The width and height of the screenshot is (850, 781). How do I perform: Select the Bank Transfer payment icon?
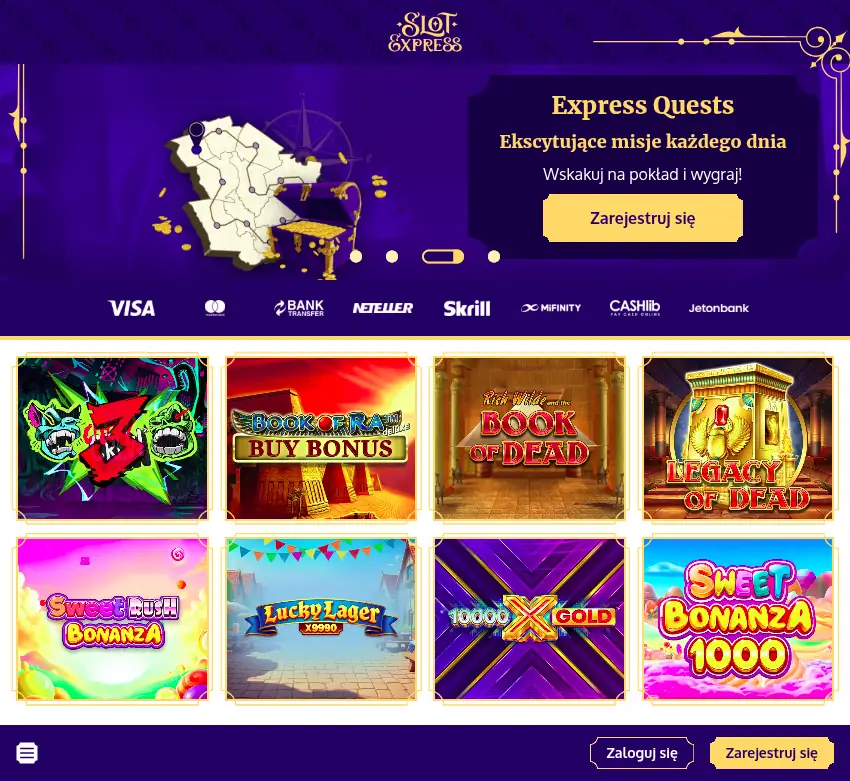pyautogui.click(x=299, y=308)
